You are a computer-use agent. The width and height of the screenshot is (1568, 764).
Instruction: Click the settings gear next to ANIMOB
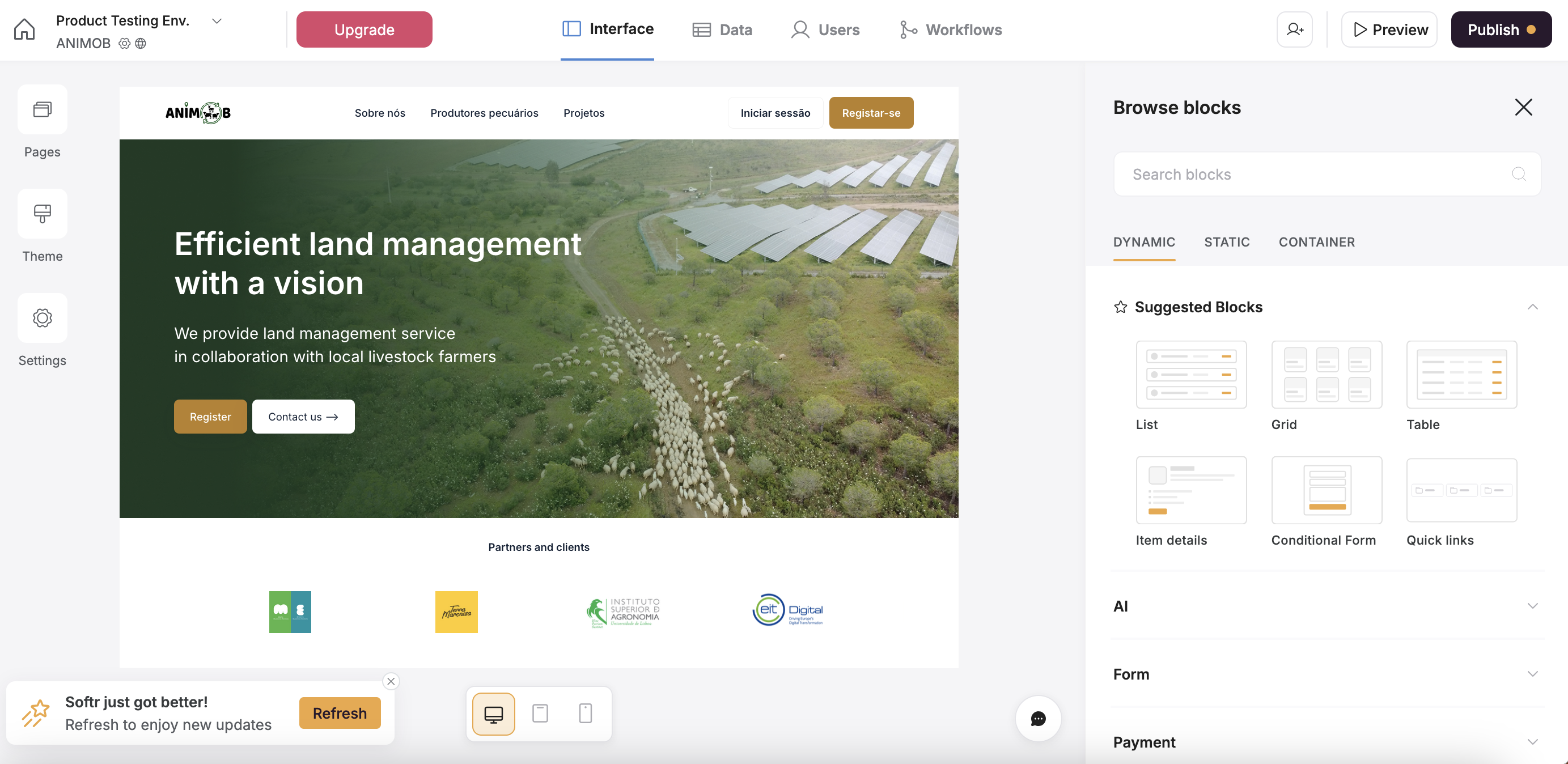pyautogui.click(x=124, y=43)
